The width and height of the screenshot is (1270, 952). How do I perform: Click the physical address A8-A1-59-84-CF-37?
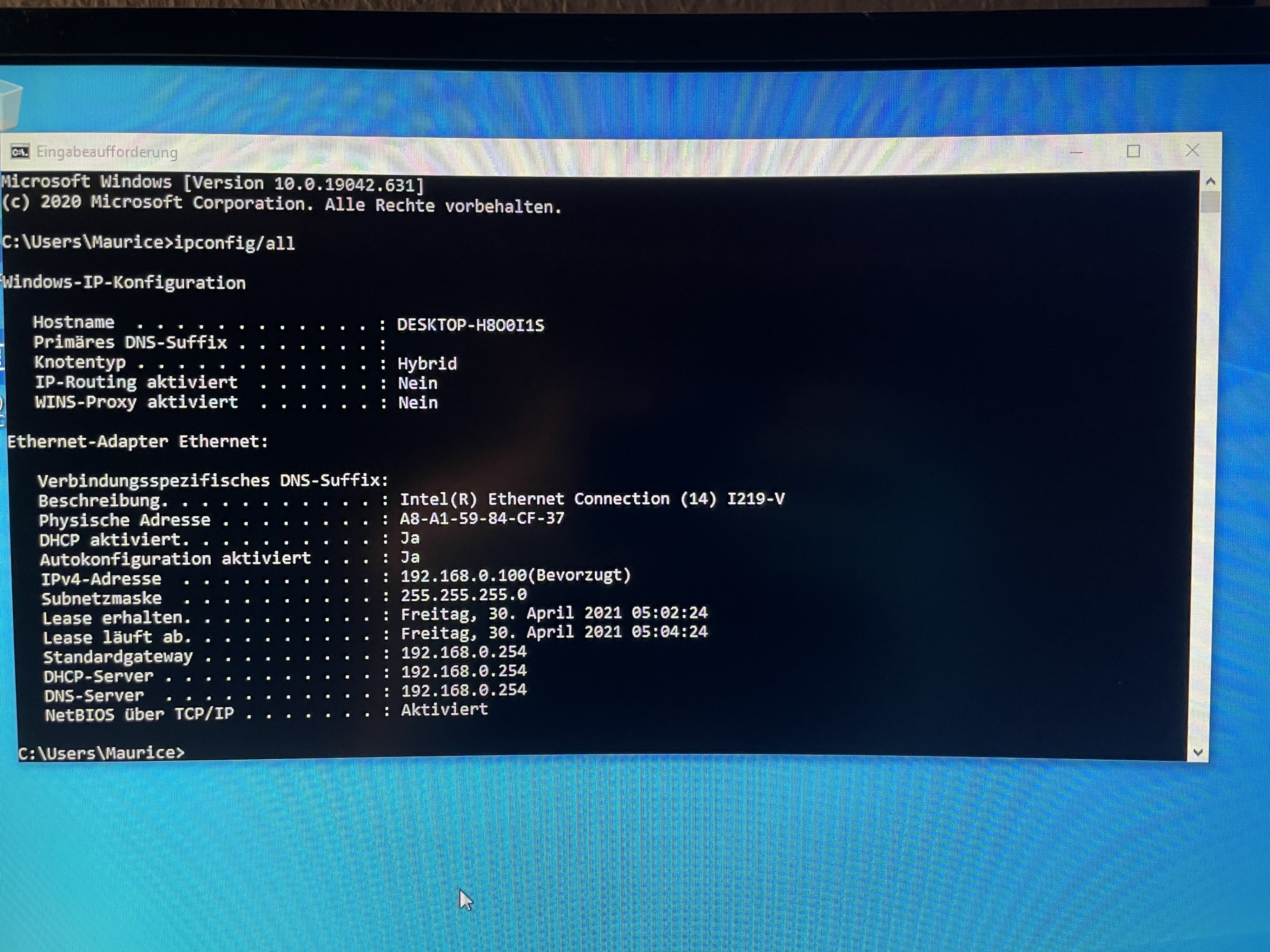pos(482,518)
